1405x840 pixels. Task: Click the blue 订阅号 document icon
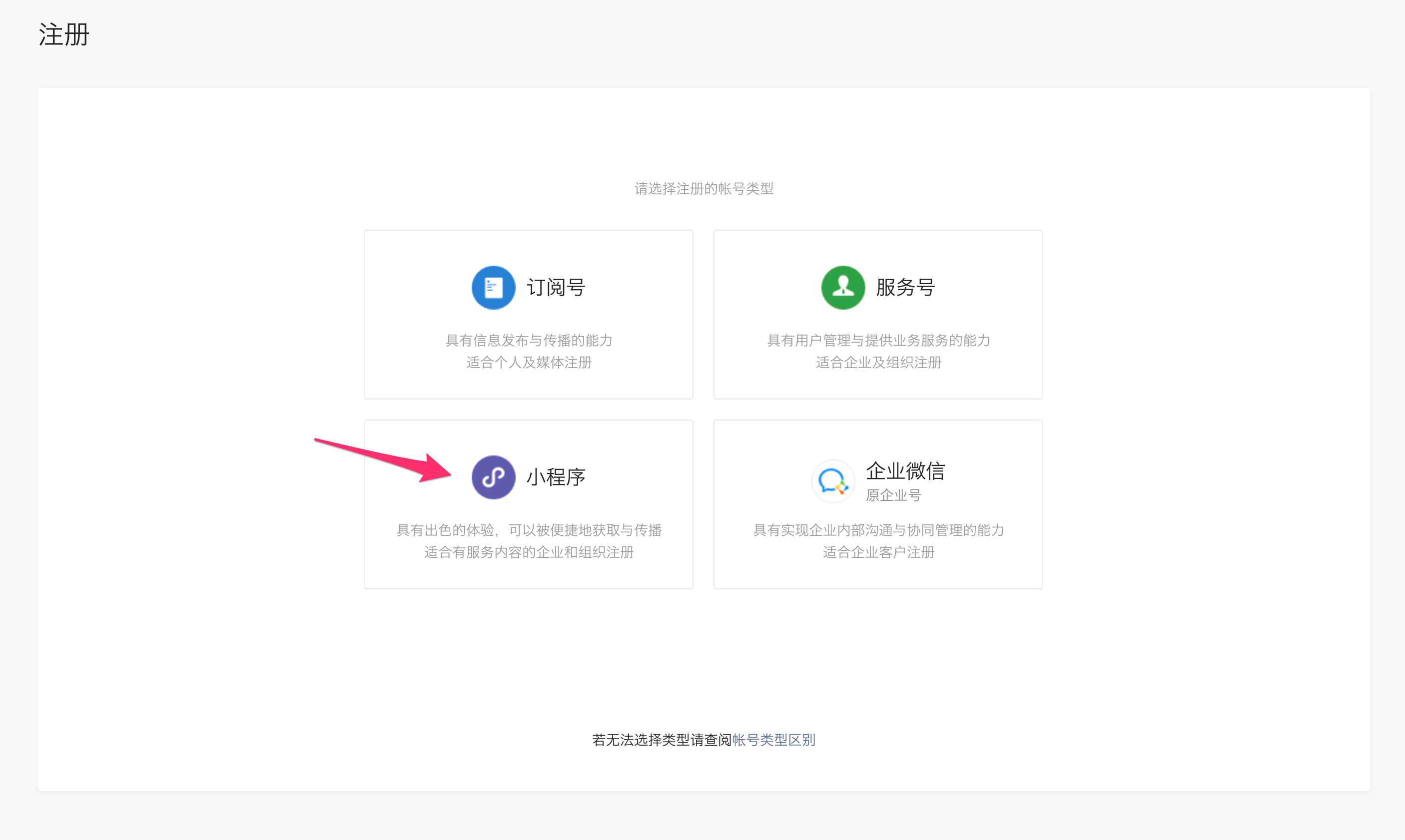[493, 288]
